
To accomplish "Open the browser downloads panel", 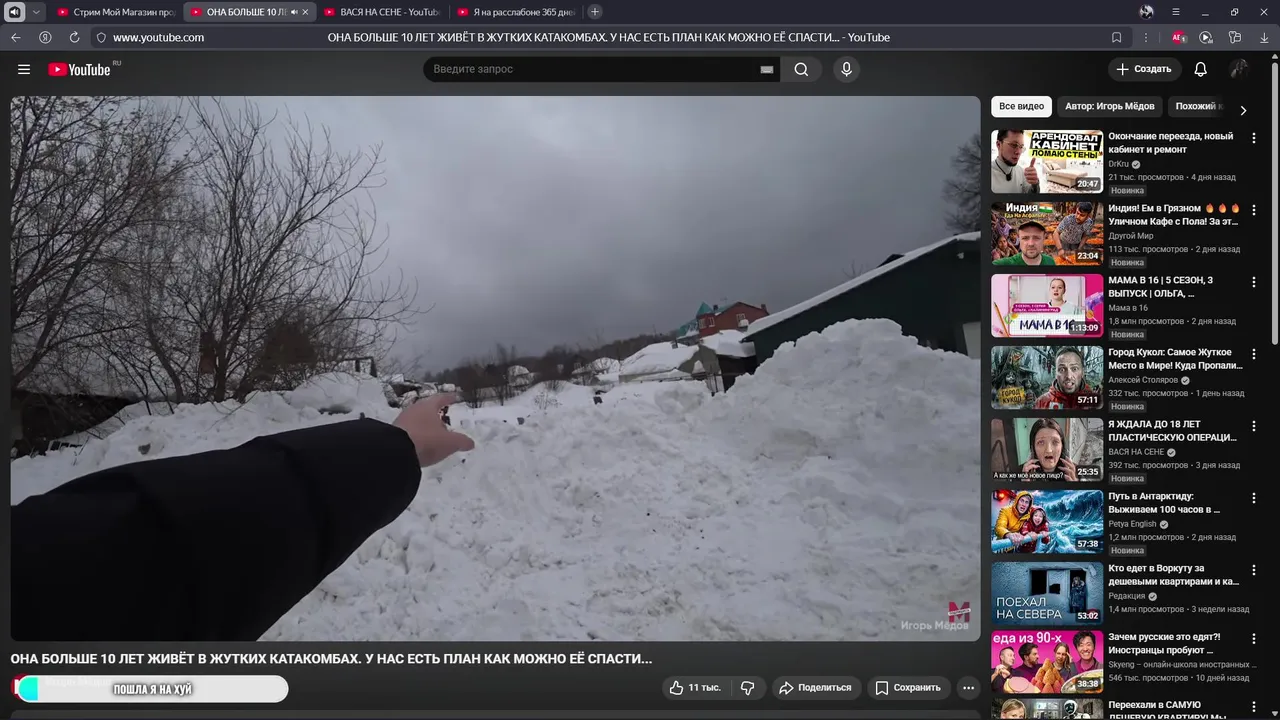I will click(x=1264, y=37).
